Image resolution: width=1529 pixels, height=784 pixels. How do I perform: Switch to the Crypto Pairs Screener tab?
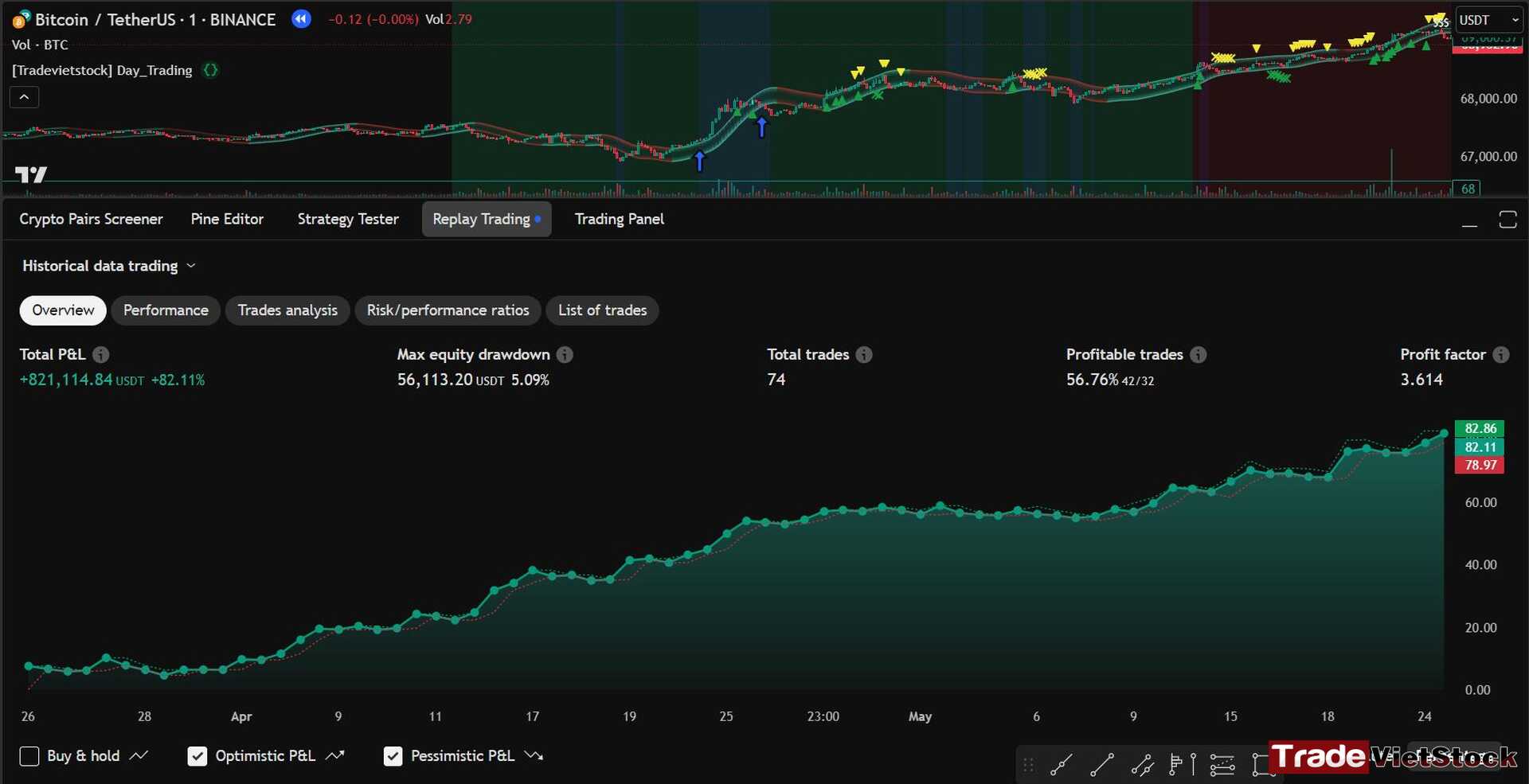tap(91, 219)
